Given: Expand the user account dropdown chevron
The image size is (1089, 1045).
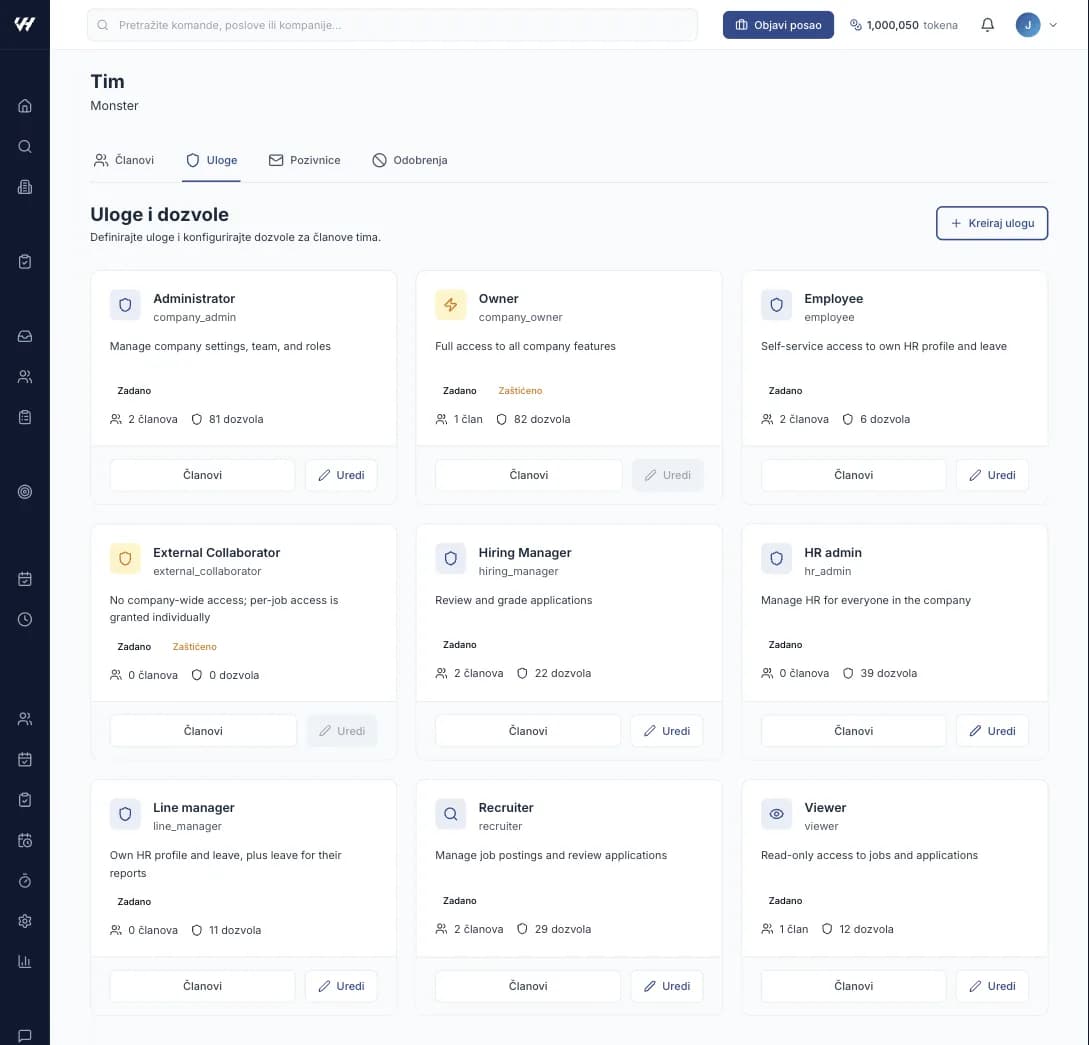Looking at the screenshot, I should tap(1053, 25).
